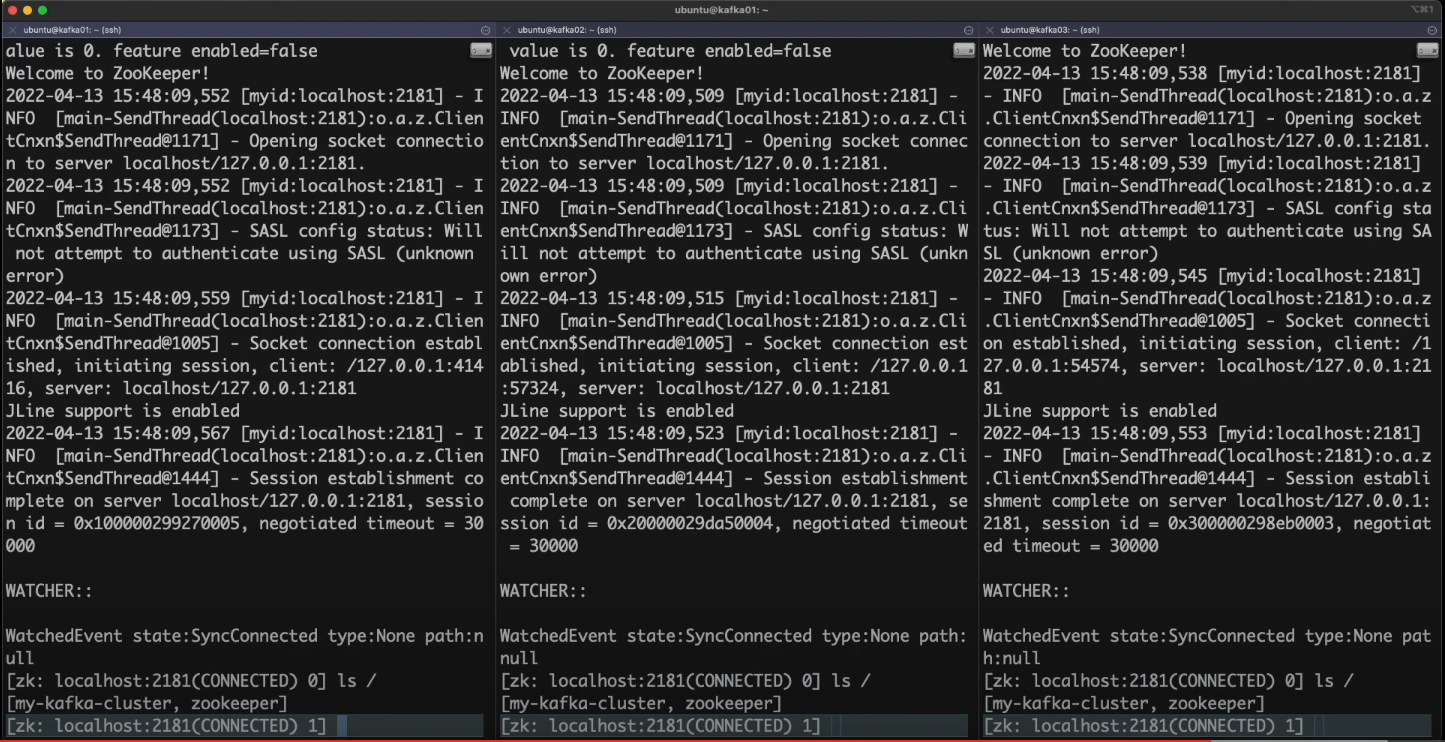
Task: Click 'JLine support is enabled' in kafka03 pane
Action: click(1100, 411)
